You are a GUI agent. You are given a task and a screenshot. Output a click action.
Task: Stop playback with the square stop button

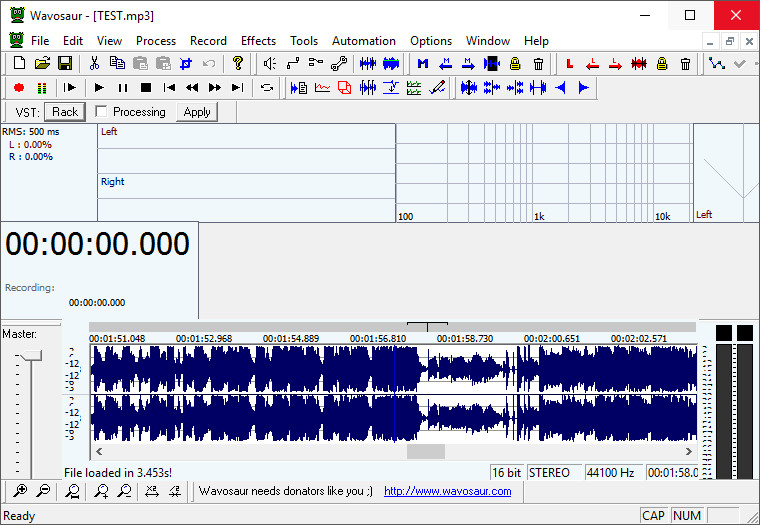pos(146,88)
